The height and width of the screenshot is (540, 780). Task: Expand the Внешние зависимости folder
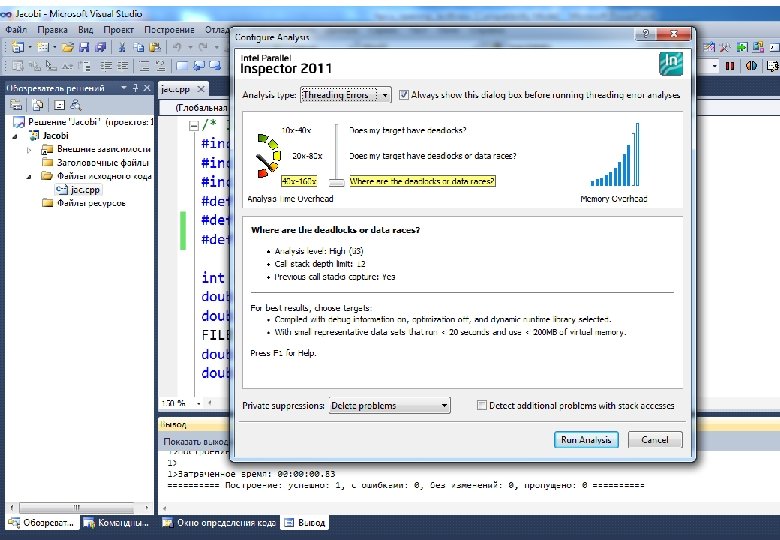[29, 149]
